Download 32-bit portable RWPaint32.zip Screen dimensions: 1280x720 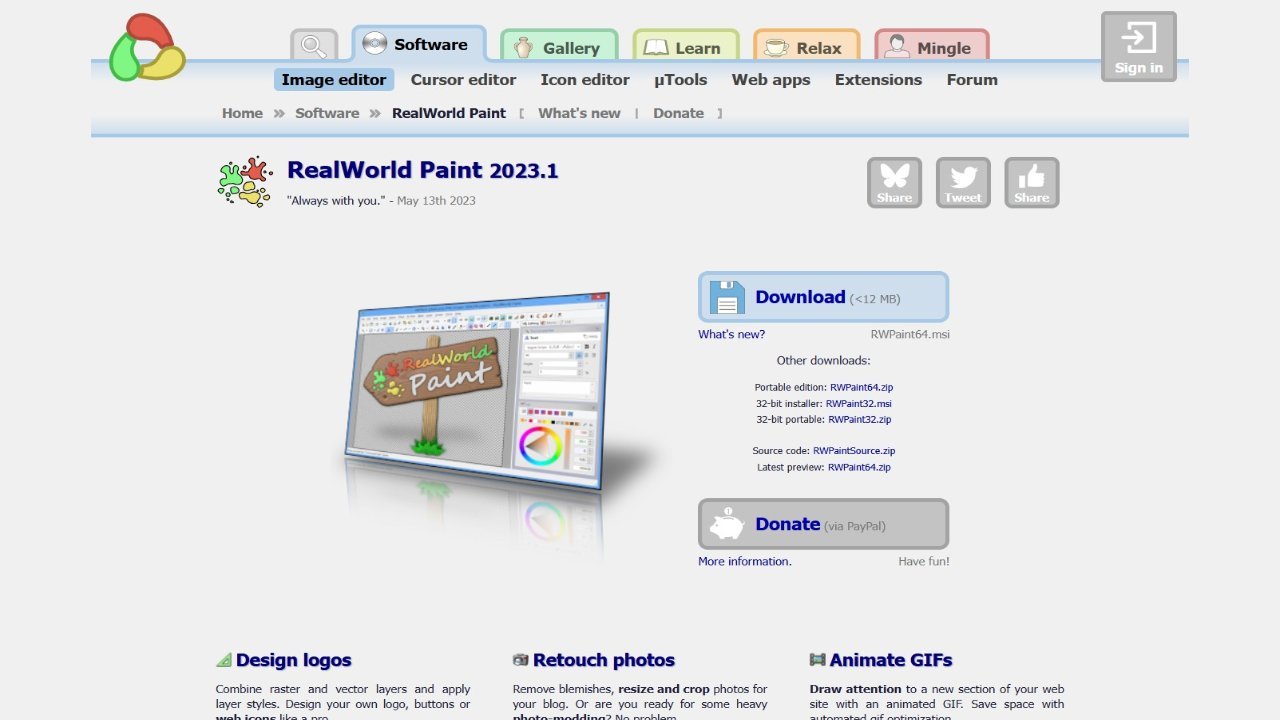coord(859,419)
